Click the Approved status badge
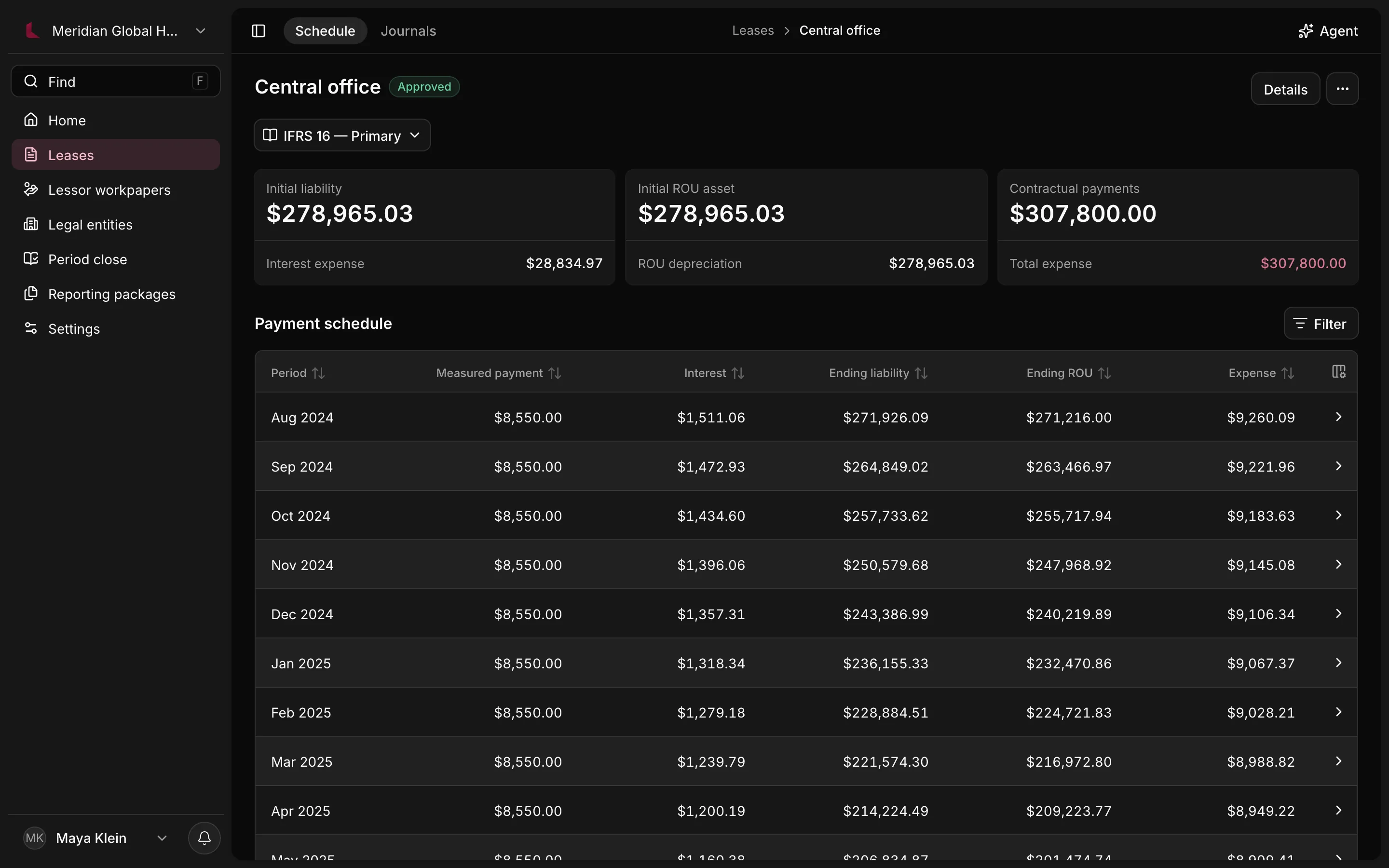This screenshot has width=1389, height=868. coord(424,87)
